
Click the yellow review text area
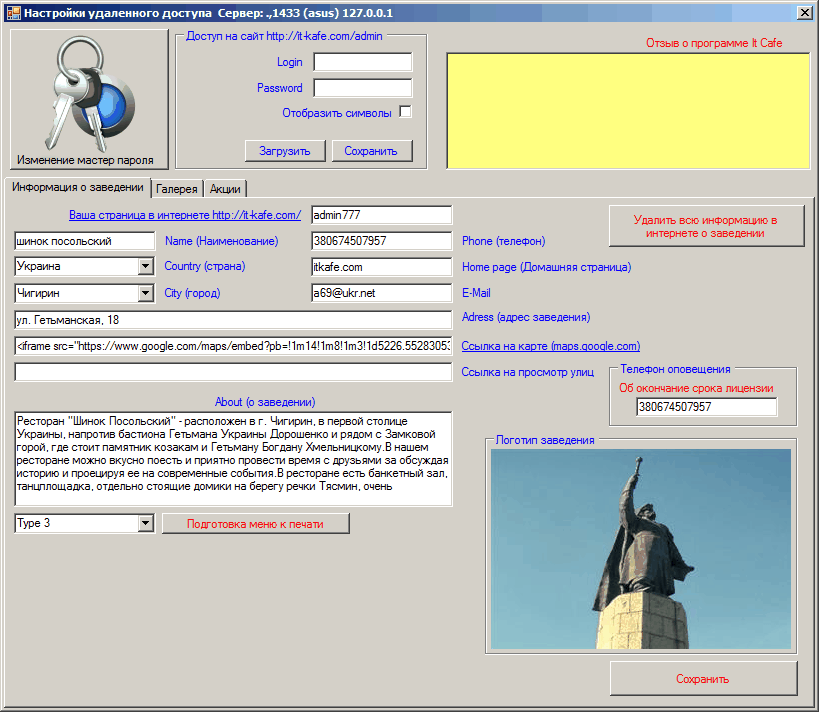pyautogui.click(x=628, y=111)
